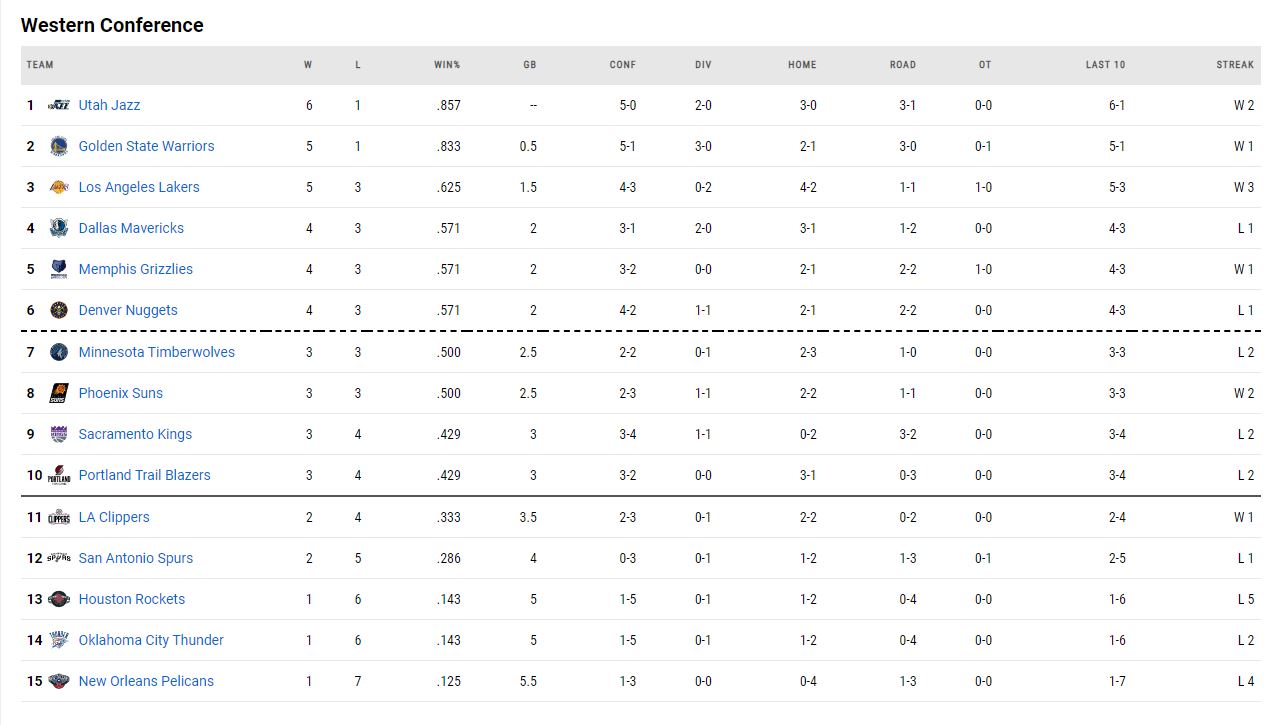Viewport: 1280px width, 725px height.
Task: Open San Antonio Spurs team link
Action: click(x=136, y=558)
